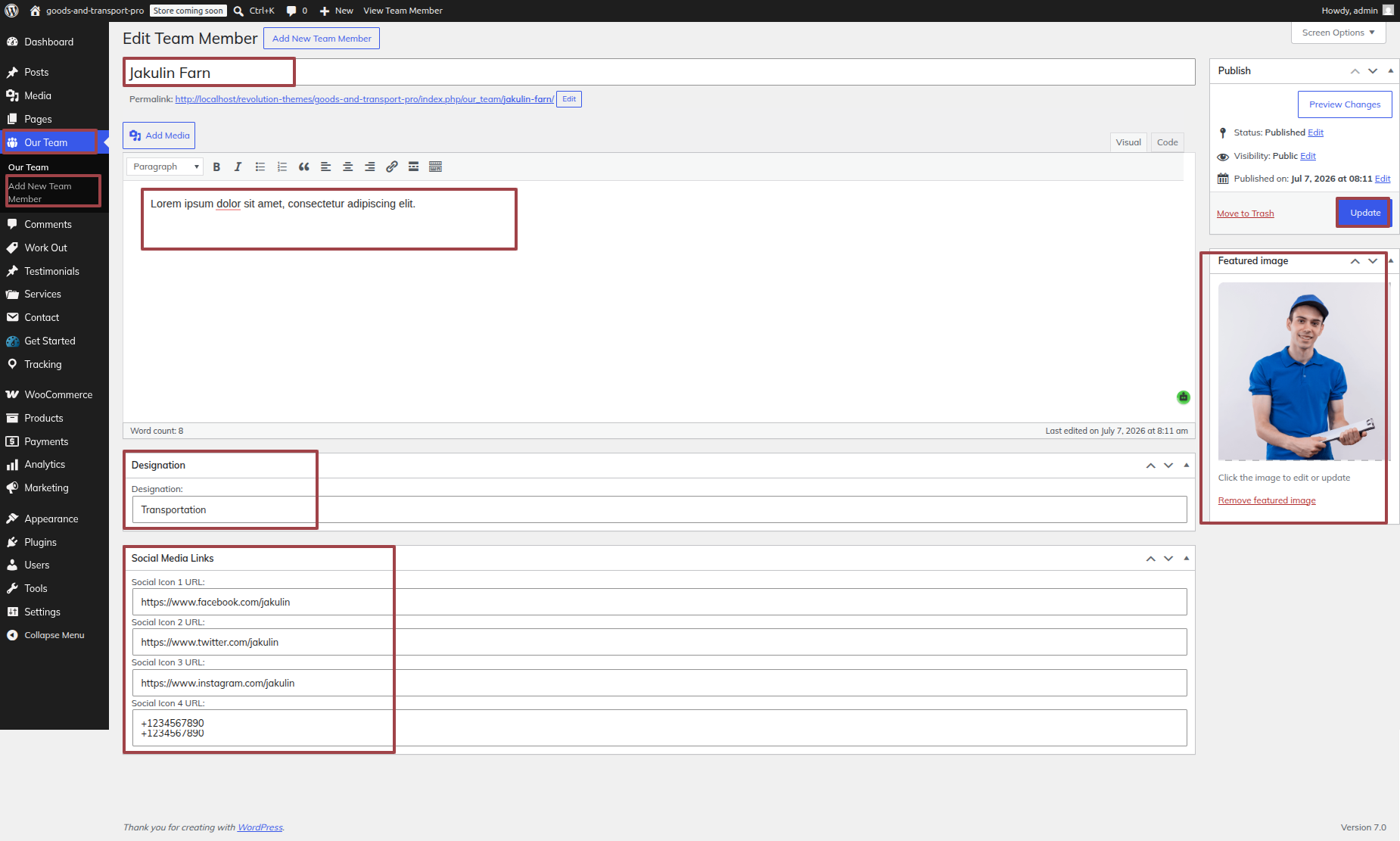This screenshot has width=1400, height=841.
Task: Align text center in editor
Action: pos(347,167)
